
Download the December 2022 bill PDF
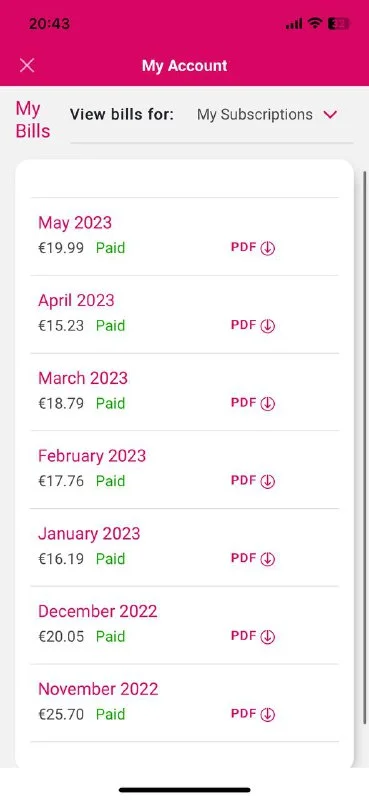pos(253,636)
